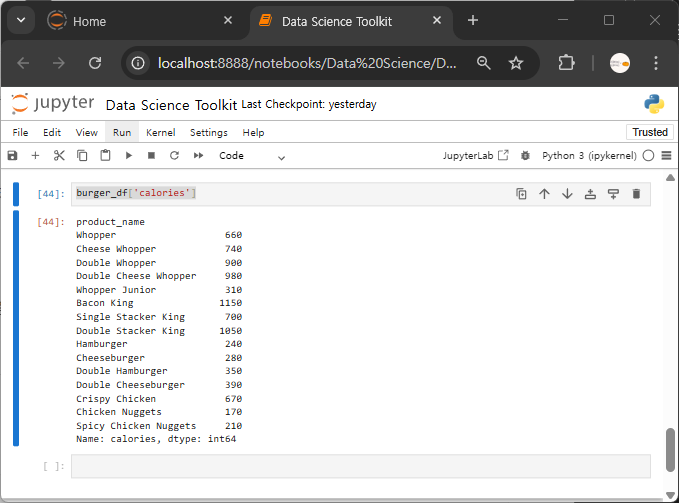
Task: Rename notebook via Data Science Toolkit title
Action: click(171, 105)
